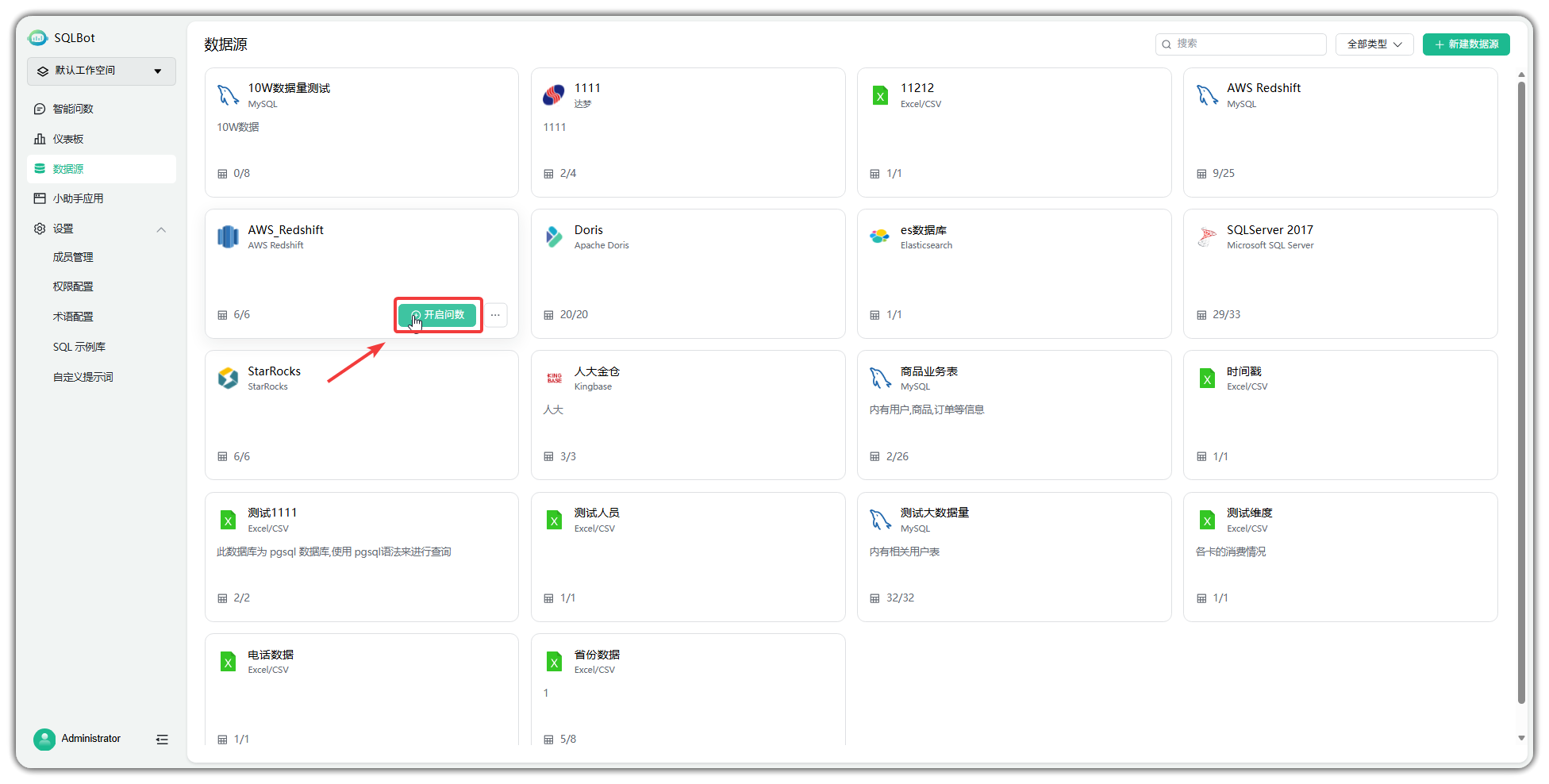Collapse the sidebar using bottom menu icon
This screenshot has width=1549, height=784.
(162, 740)
